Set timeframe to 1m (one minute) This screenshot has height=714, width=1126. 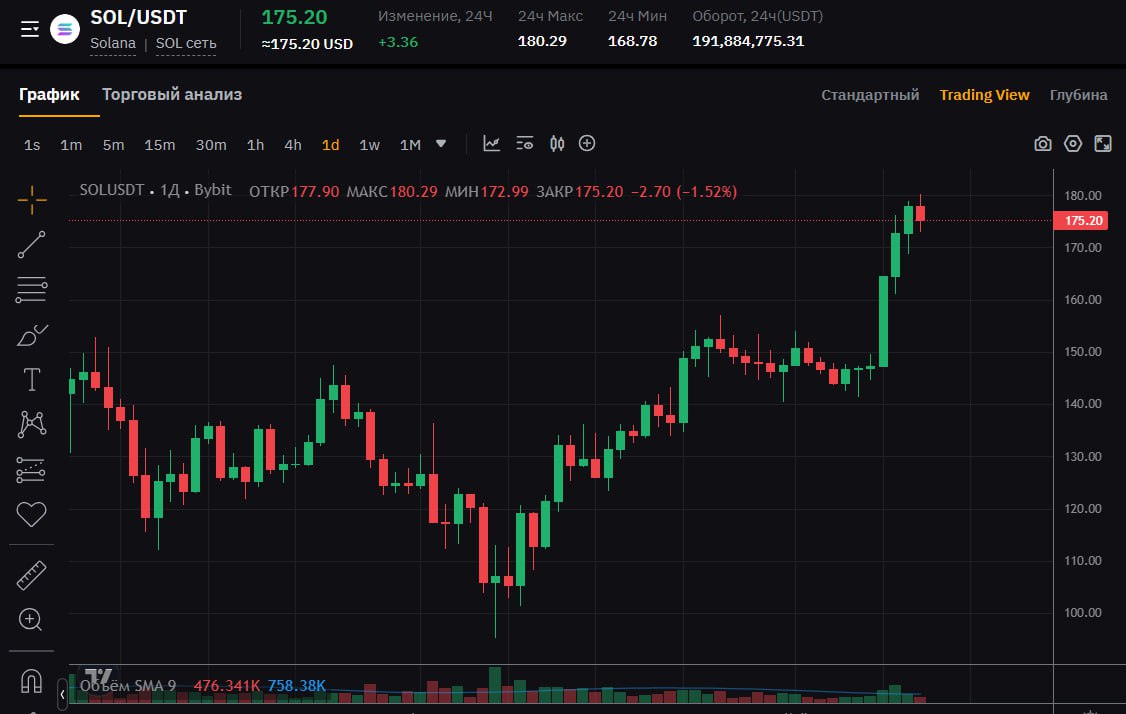[x=71, y=144]
